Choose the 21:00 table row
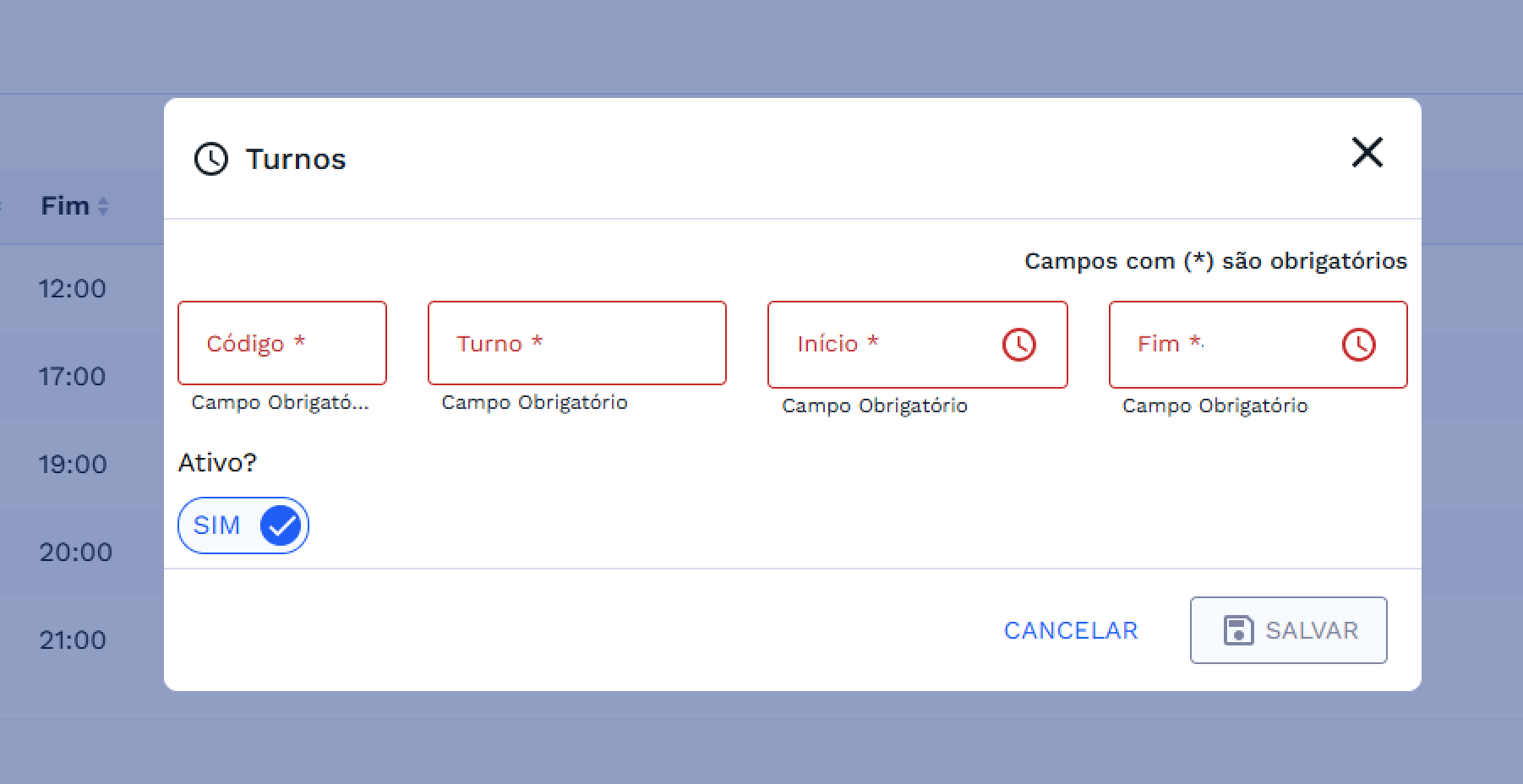This screenshot has width=1523, height=784. (x=73, y=640)
